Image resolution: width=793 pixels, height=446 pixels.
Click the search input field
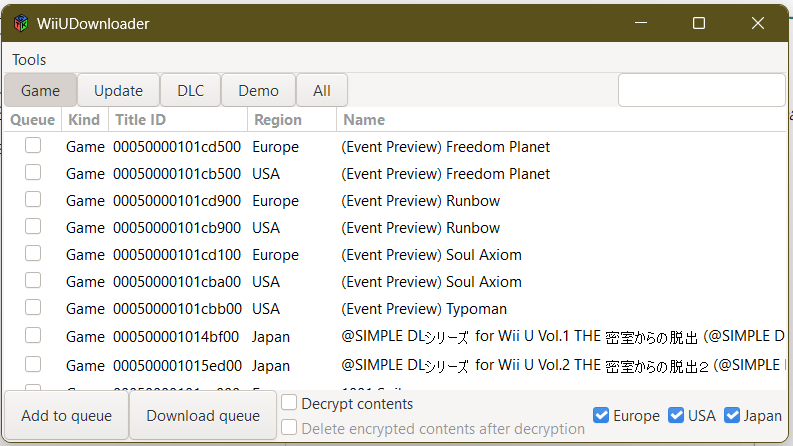pyautogui.click(x=701, y=90)
